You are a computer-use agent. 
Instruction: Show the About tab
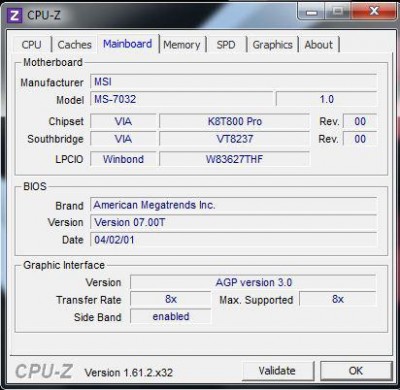click(x=319, y=45)
